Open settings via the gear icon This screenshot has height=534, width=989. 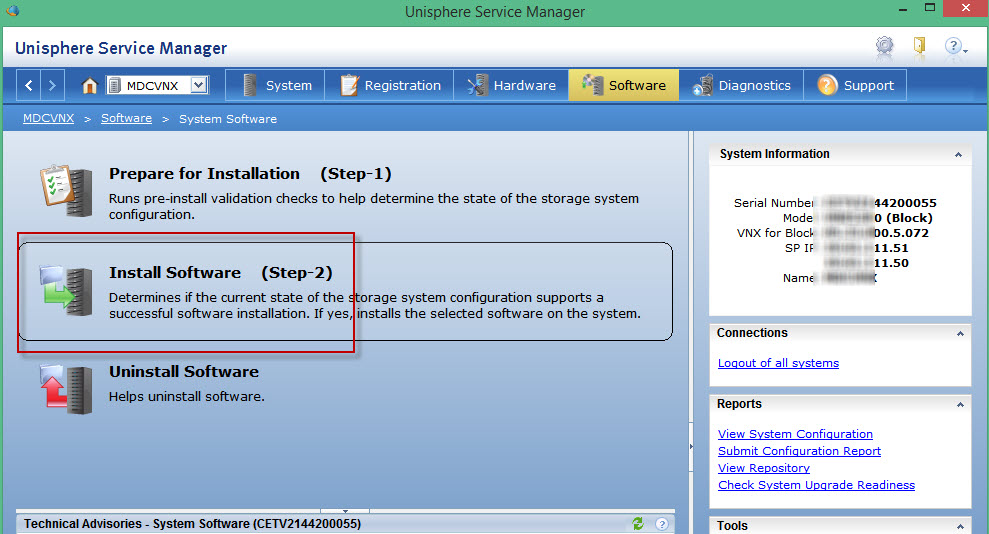tap(885, 46)
